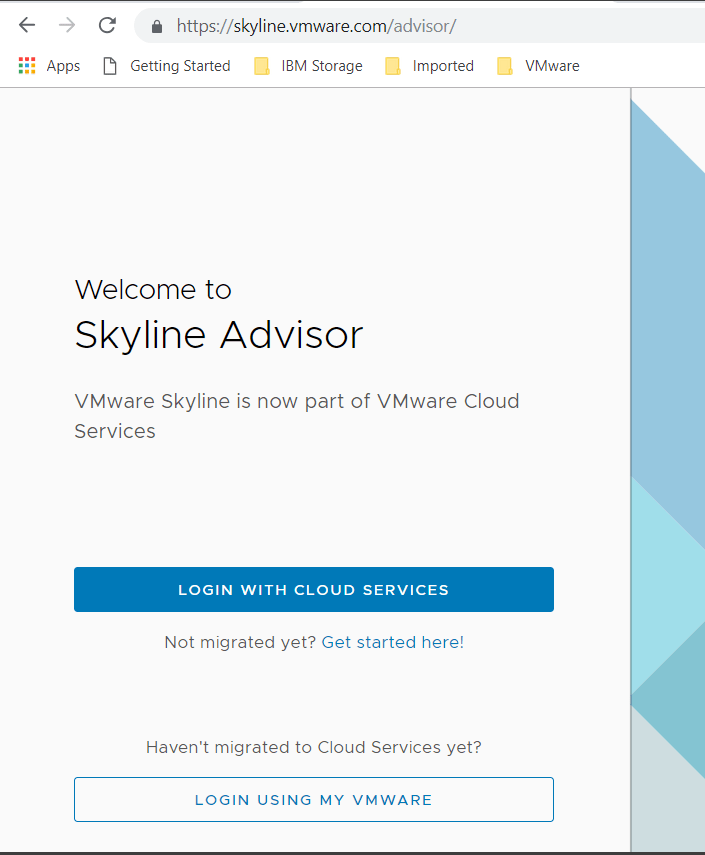Image resolution: width=705 pixels, height=855 pixels.
Task: Select the Apps label in bookmarks bar
Action: point(63,66)
